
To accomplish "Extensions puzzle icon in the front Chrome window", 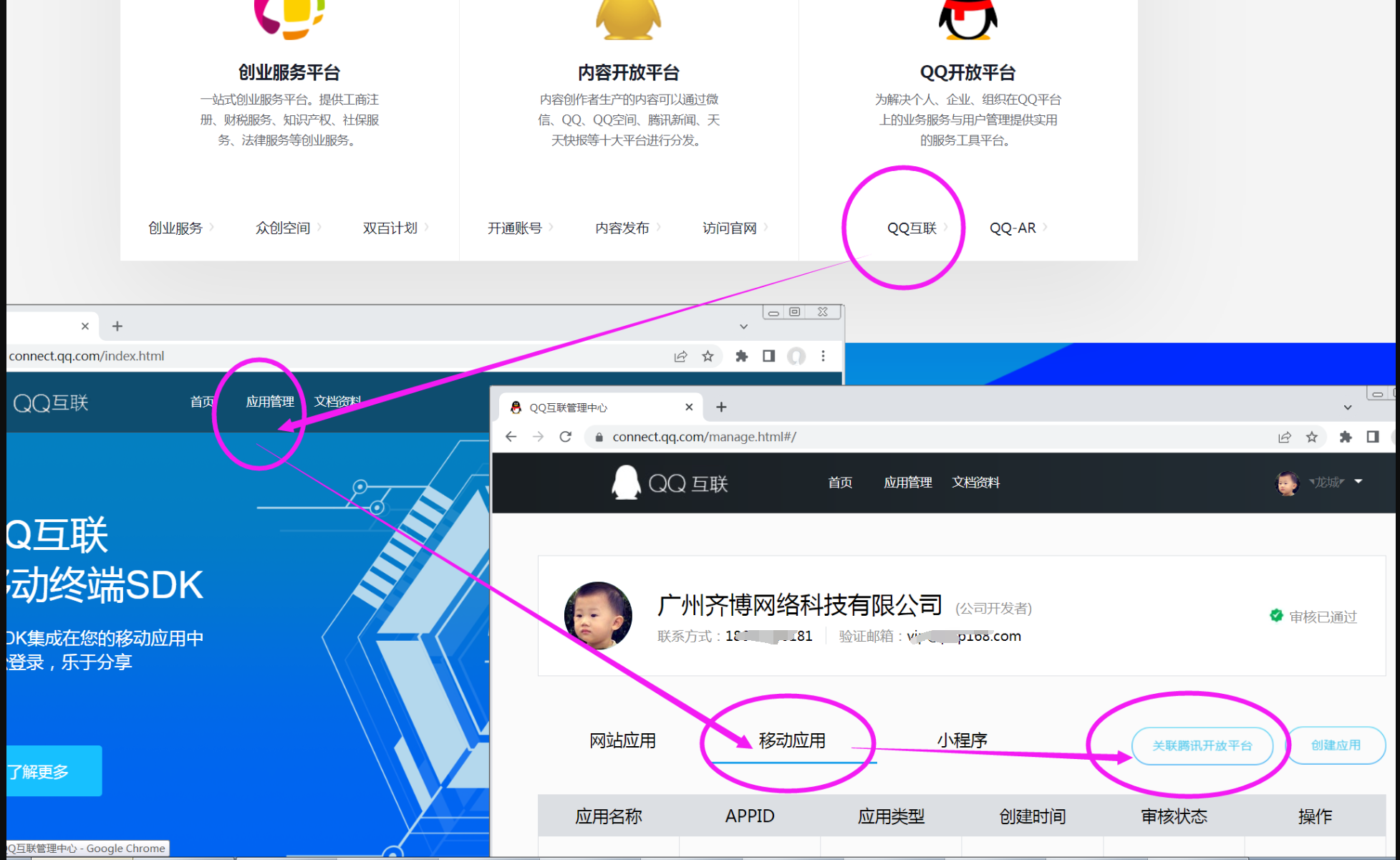I will [1346, 437].
